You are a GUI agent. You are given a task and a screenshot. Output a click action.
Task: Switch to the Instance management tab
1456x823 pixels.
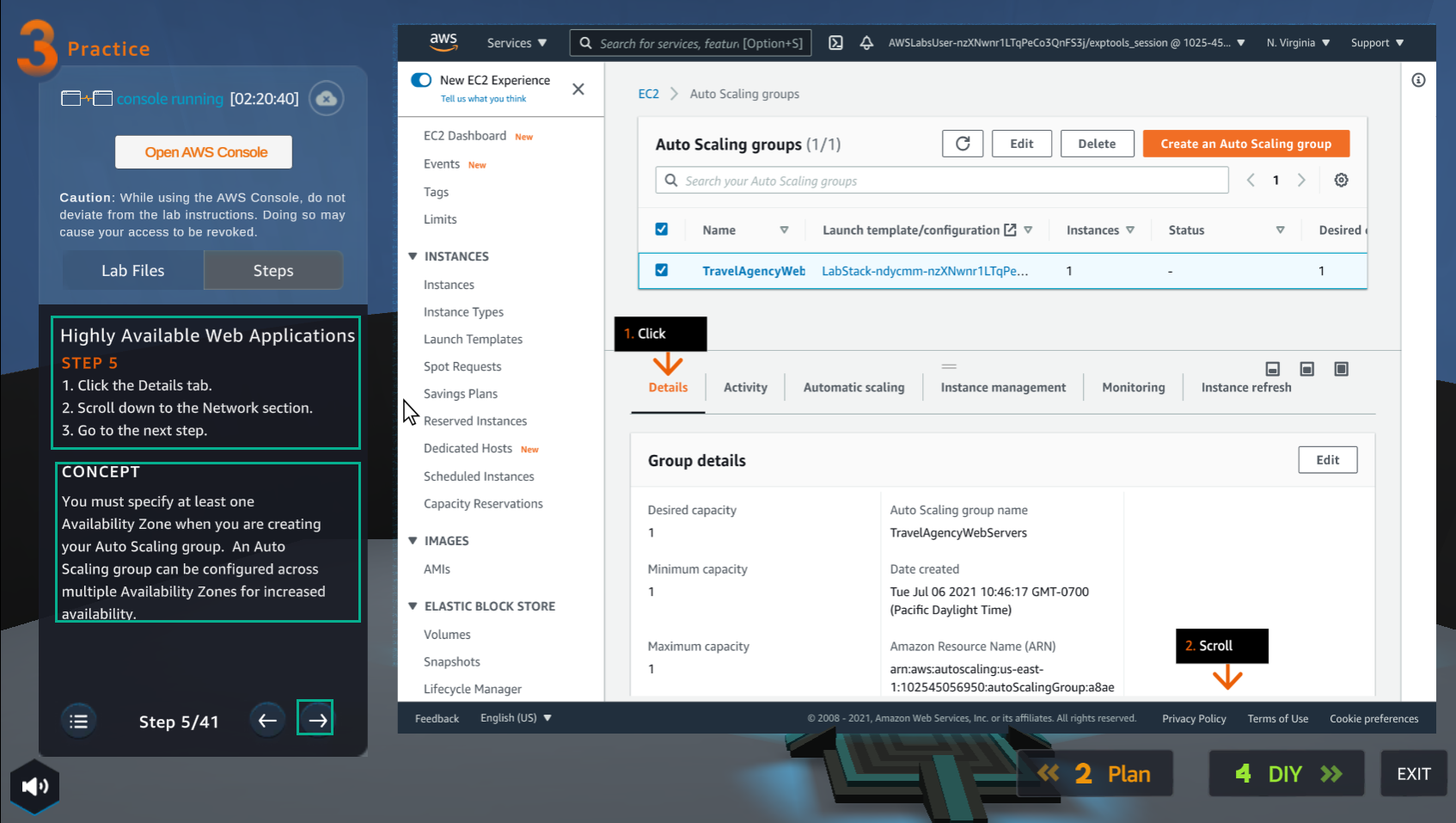pos(1003,388)
